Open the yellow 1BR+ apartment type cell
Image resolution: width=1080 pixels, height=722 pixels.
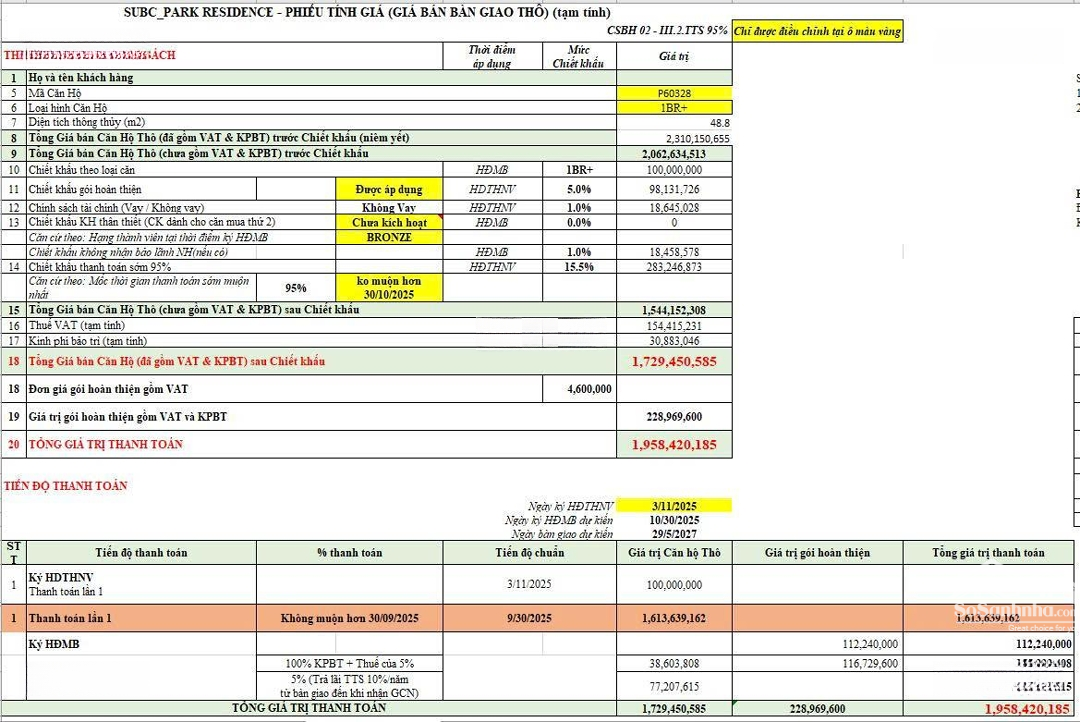(x=674, y=107)
